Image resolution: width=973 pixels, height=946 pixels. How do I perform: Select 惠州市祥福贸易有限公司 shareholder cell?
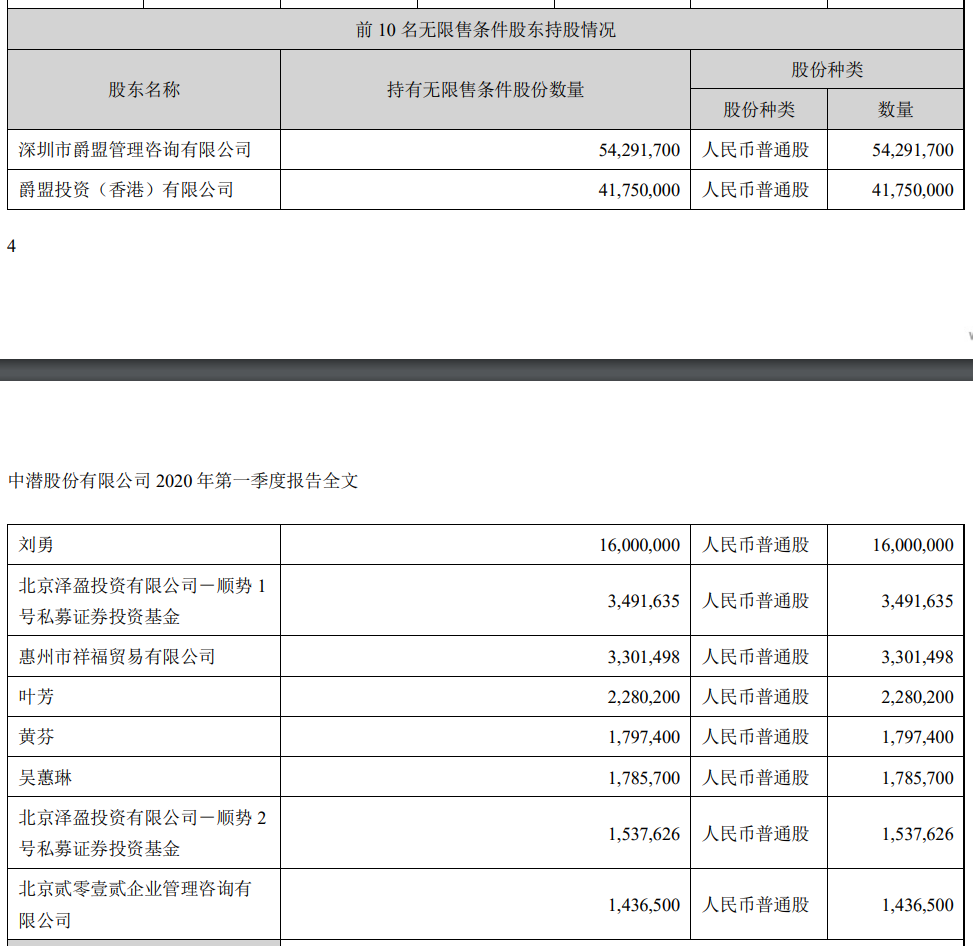pos(117,657)
